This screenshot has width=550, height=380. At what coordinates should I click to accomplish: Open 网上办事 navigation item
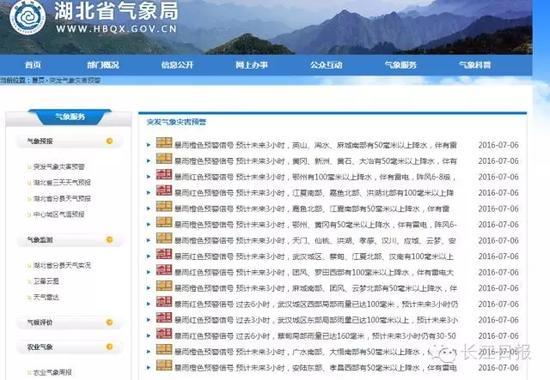[251, 65]
